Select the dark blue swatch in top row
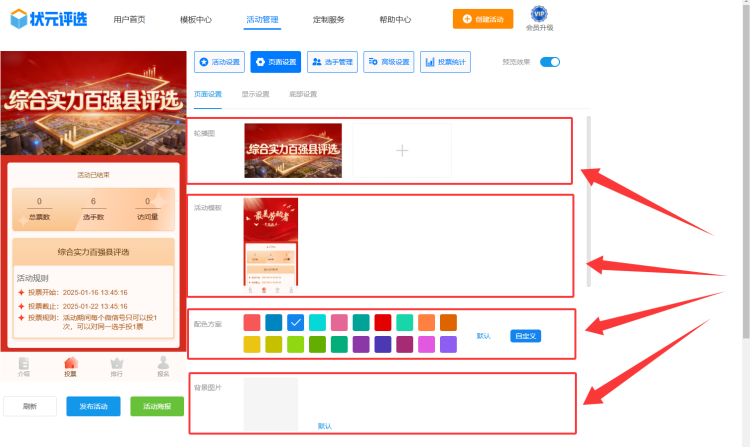This screenshot has width=750, height=447. (x=274, y=323)
